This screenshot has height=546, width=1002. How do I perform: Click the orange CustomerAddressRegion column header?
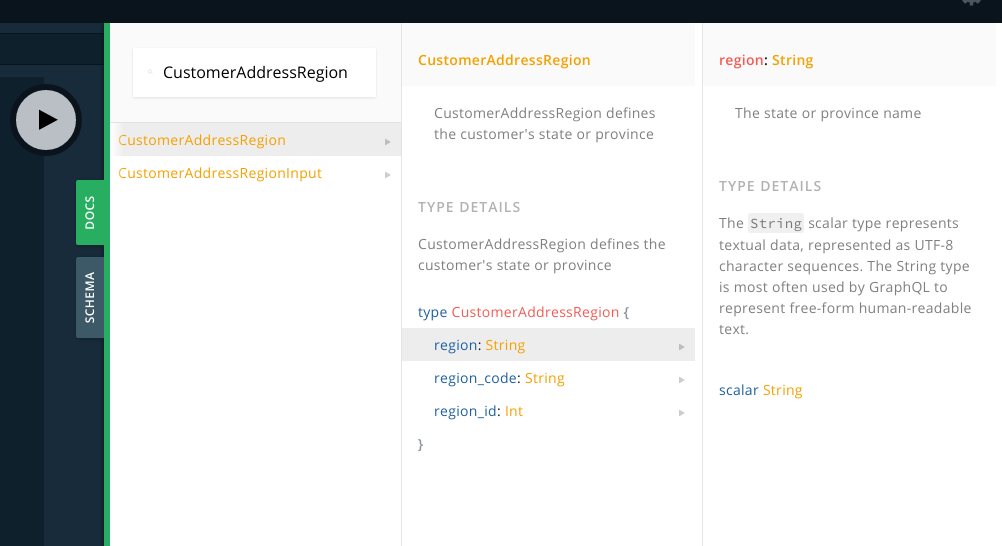click(x=504, y=60)
